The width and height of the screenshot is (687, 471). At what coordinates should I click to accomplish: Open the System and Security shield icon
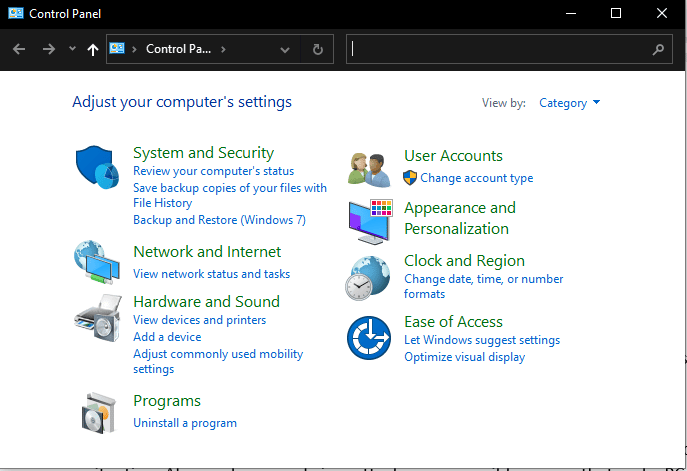click(97, 167)
